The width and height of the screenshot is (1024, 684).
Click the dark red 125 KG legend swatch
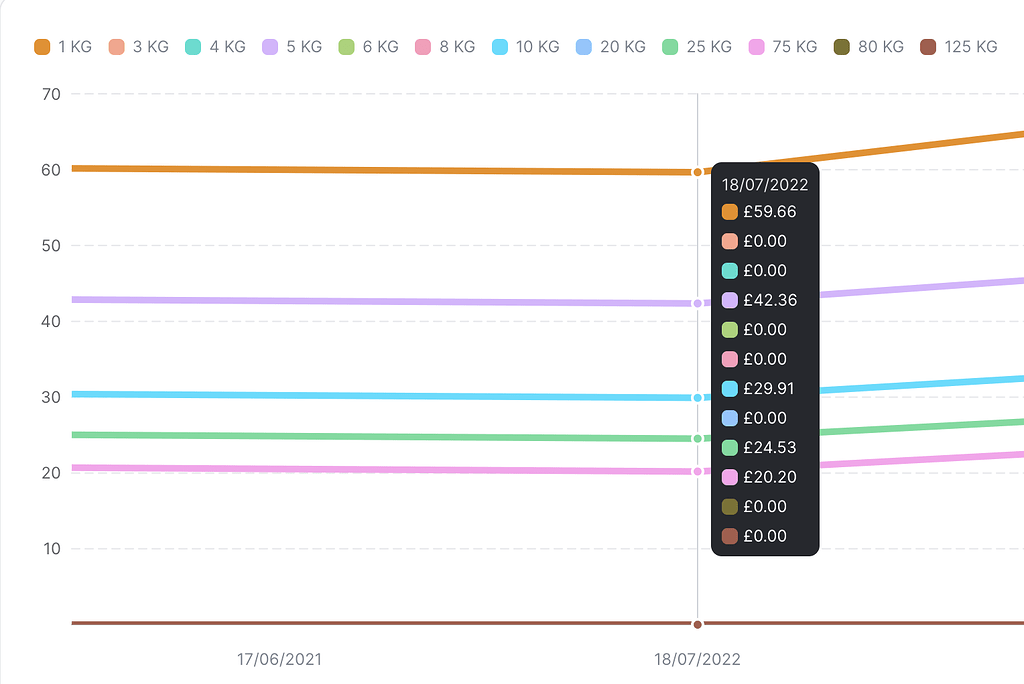click(x=930, y=46)
